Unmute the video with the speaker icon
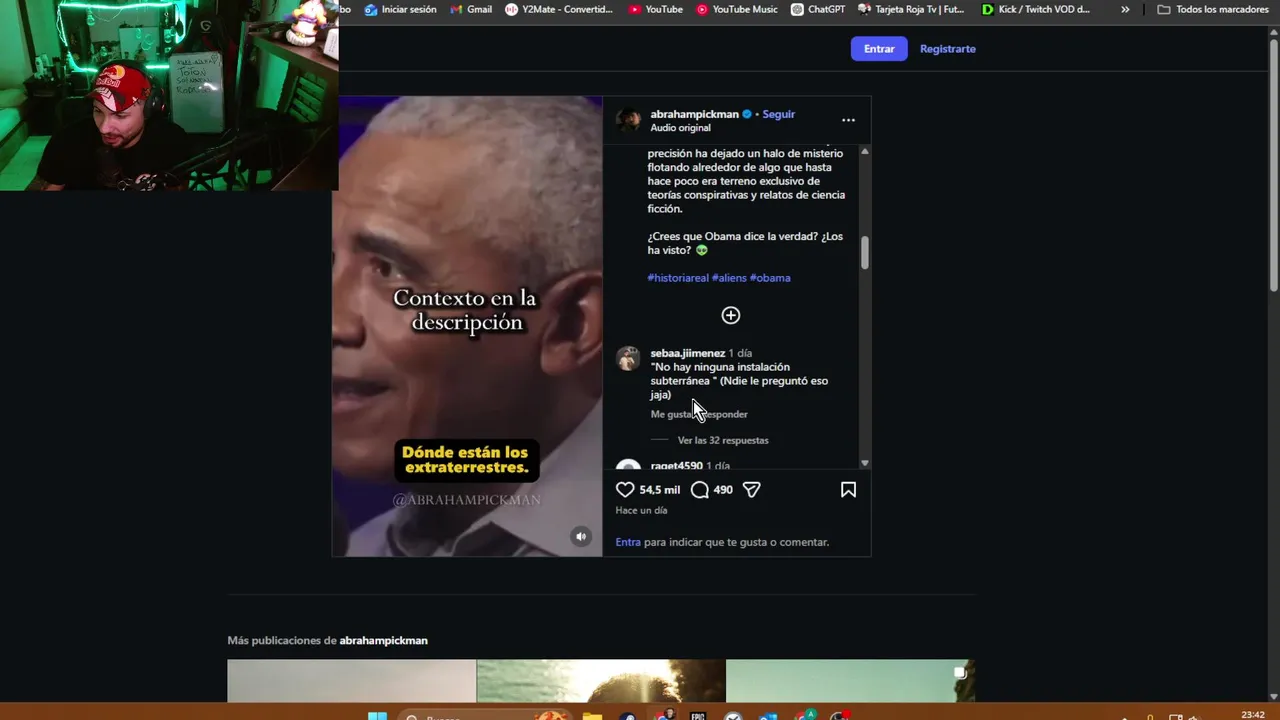 point(581,537)
